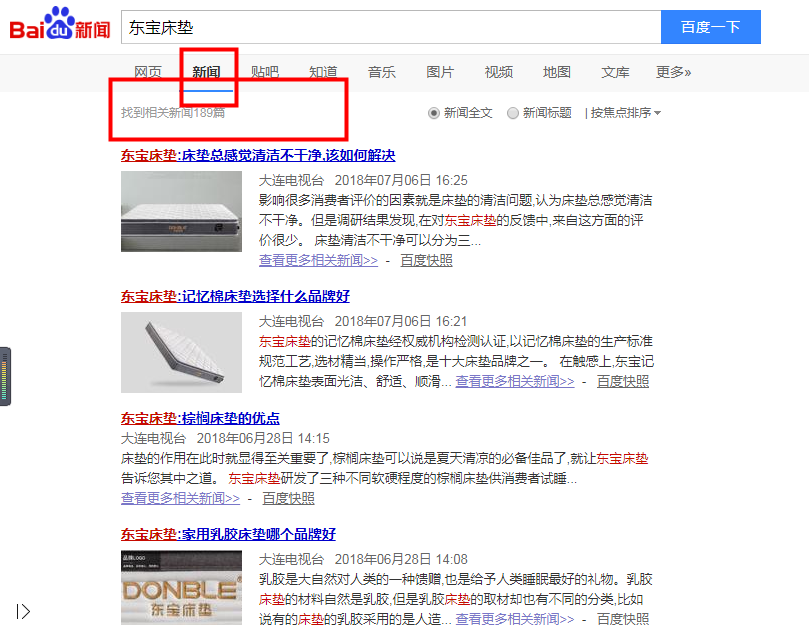Click the source line dated 2018年06月28日 14:15
809x625 pixels.
click(225, 438)
